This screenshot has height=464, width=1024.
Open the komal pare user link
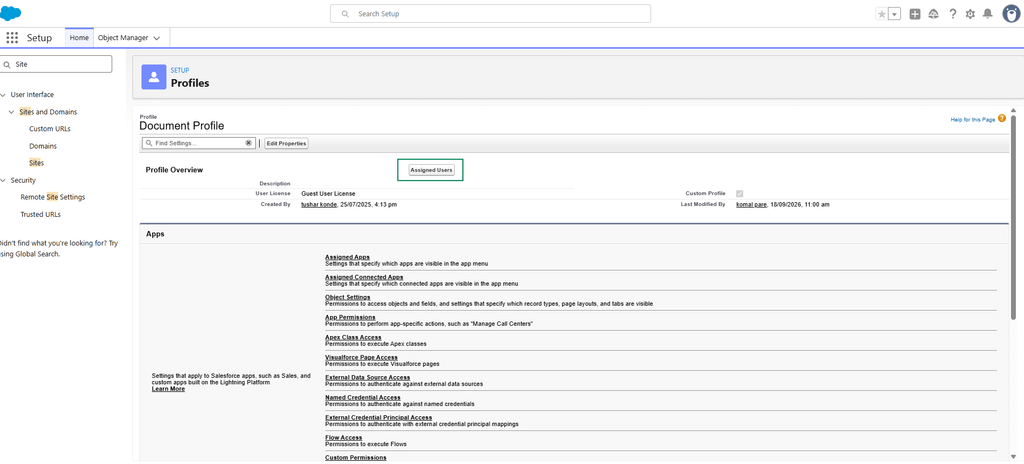[753, 205]
